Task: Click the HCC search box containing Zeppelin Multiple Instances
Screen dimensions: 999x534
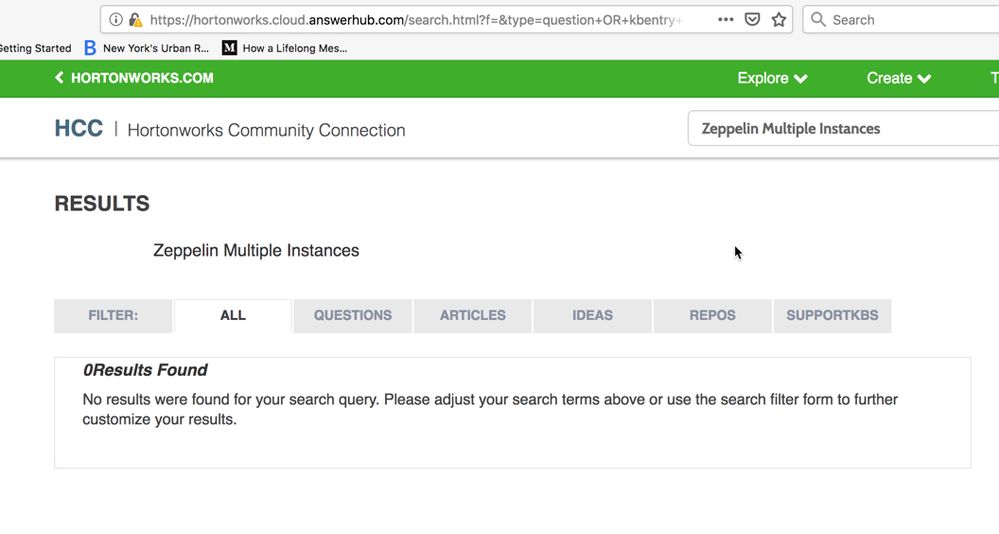Action: [844, 128]
